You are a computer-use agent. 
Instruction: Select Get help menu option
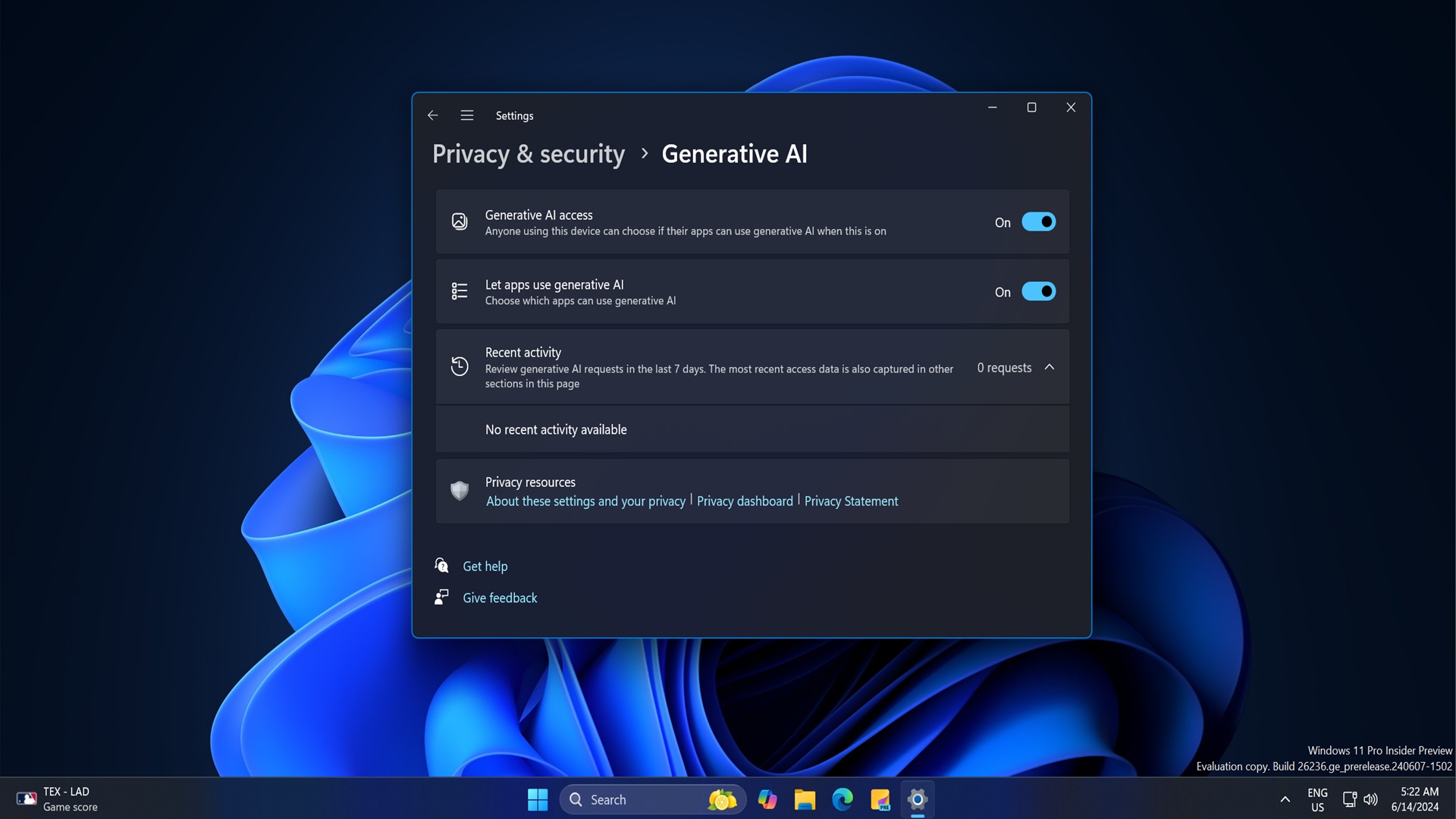(x=485, y=565)
